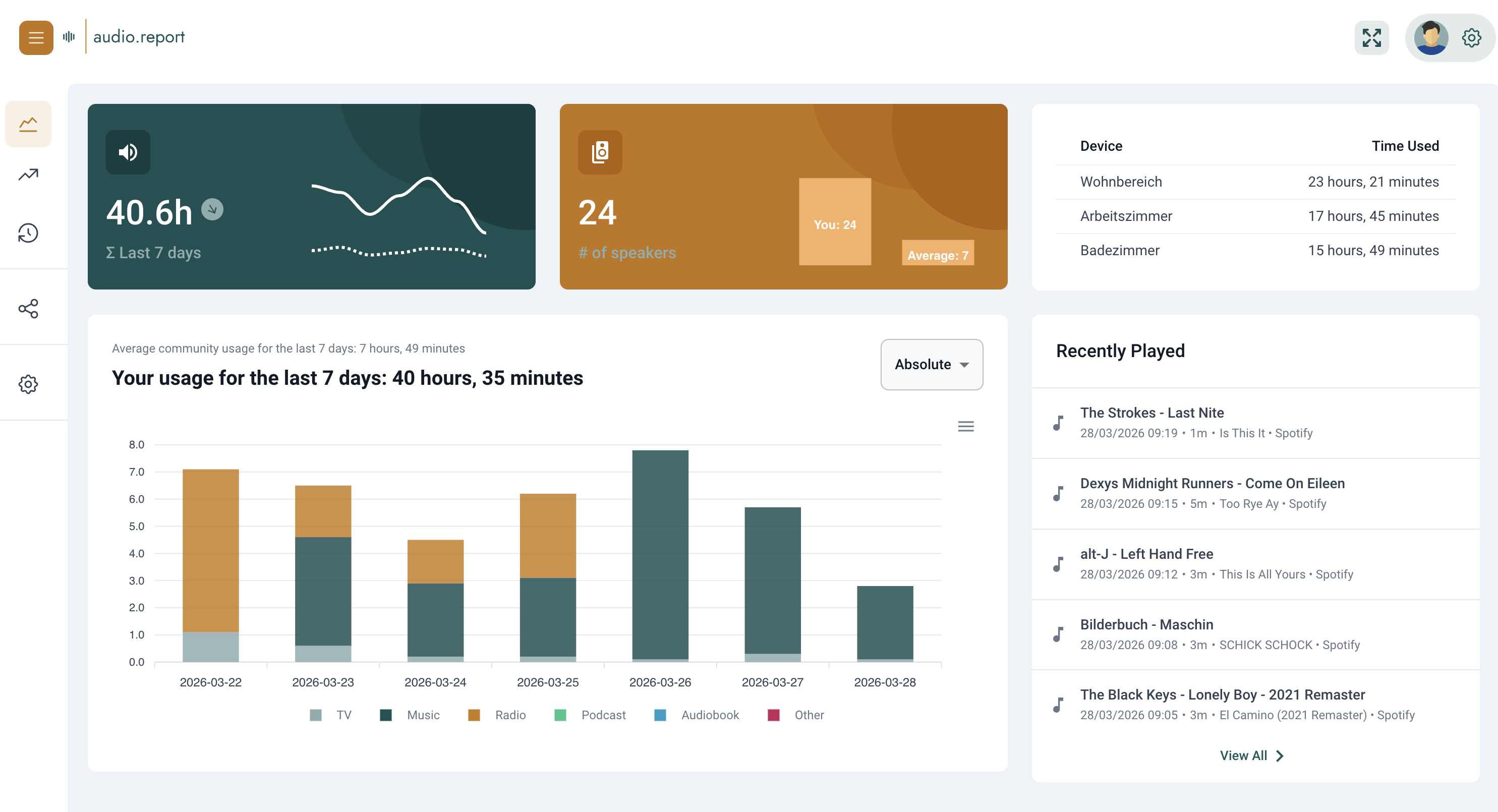Click the speaker device icon on orange card

pos(600,152)
